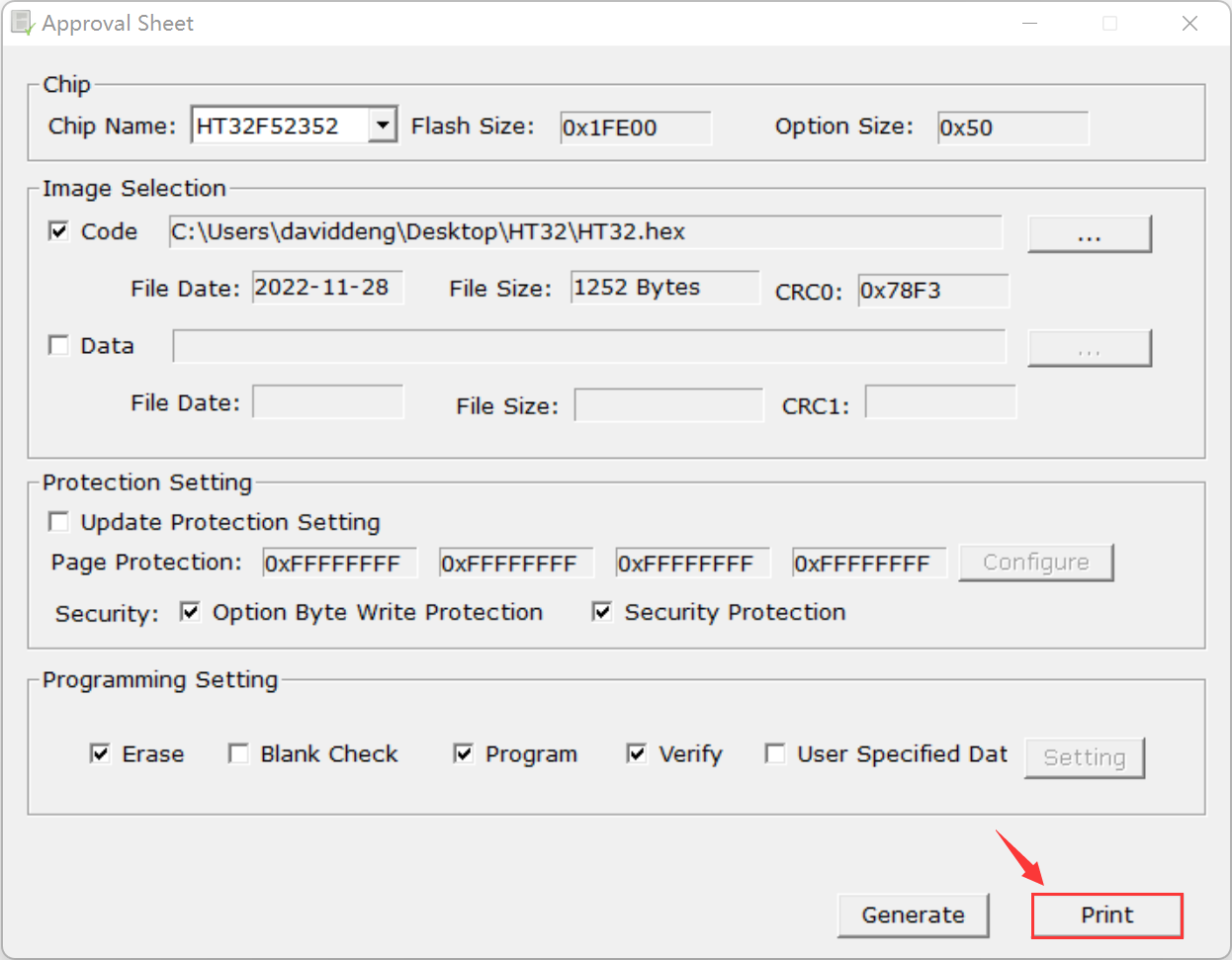
Task: Select the CRC0 value field
Action: [932, 291]
